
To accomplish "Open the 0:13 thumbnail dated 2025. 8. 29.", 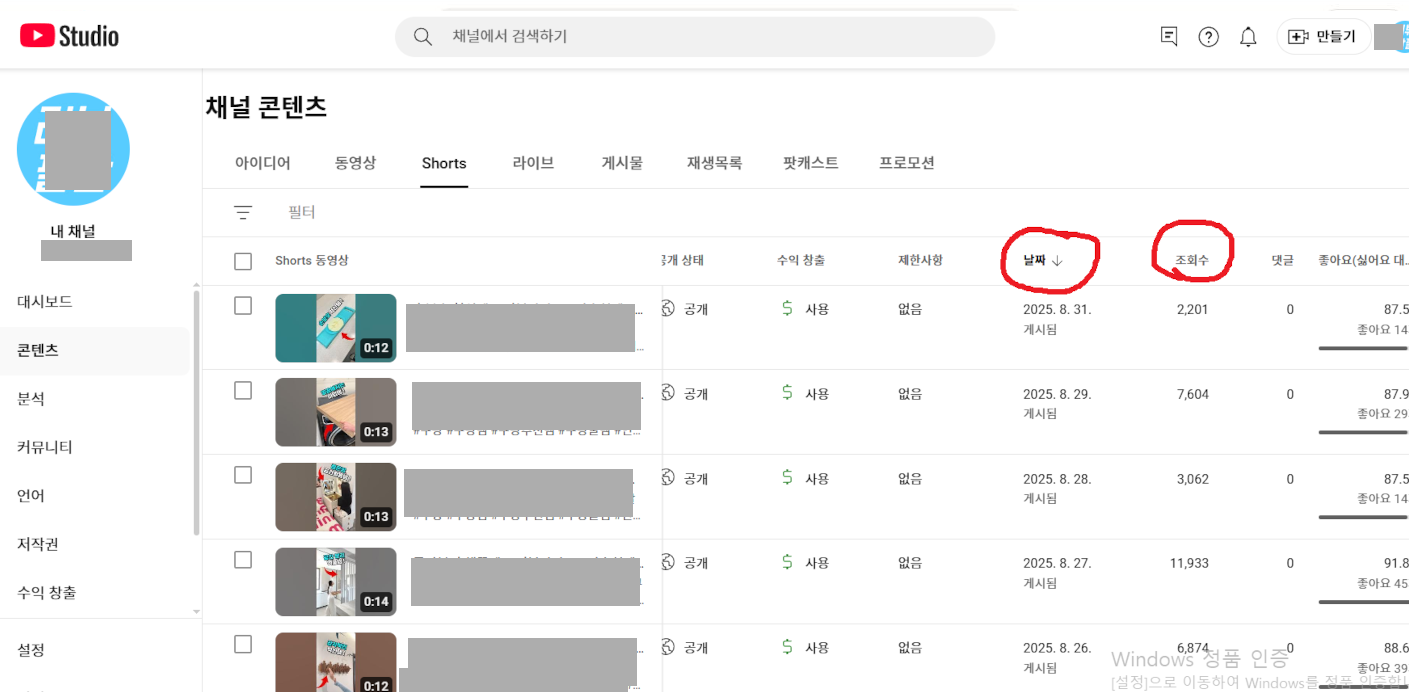I will (336, 412).
